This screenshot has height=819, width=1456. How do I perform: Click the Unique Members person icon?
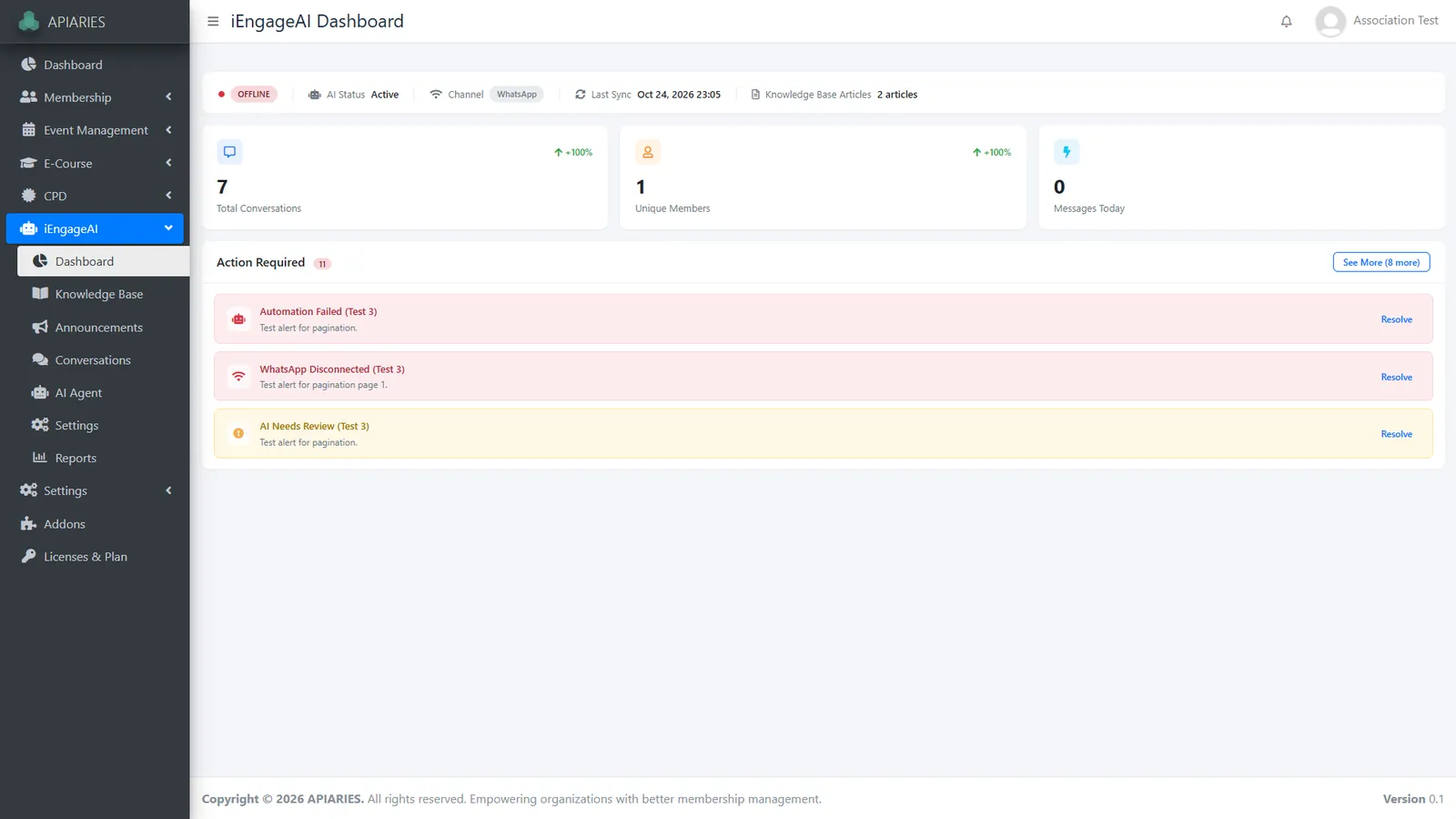pyautogui.click(x=648, y=152)
